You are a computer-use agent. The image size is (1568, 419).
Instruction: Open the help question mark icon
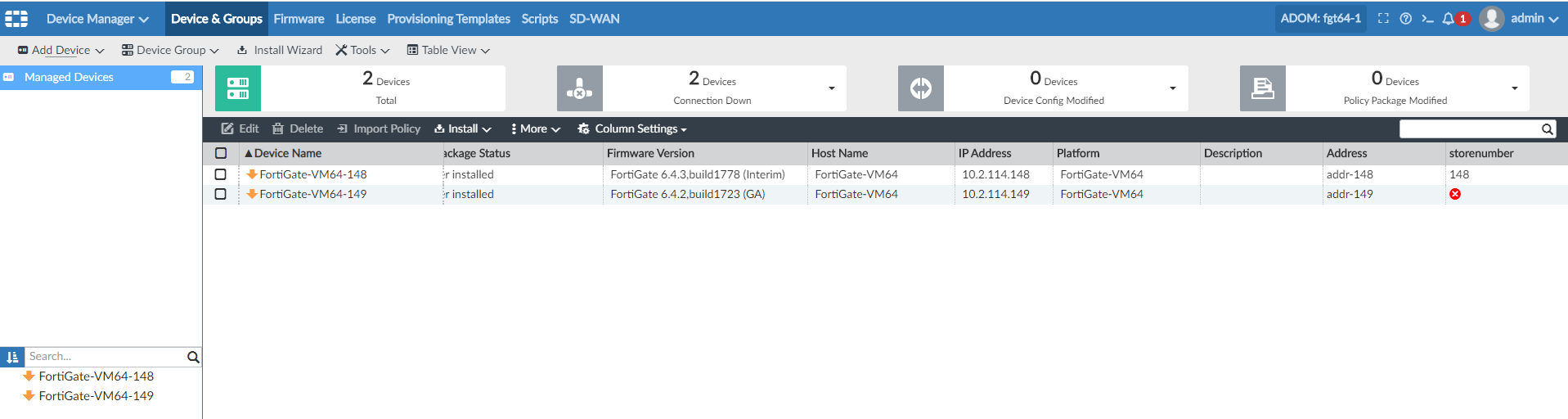(1405, 18)
